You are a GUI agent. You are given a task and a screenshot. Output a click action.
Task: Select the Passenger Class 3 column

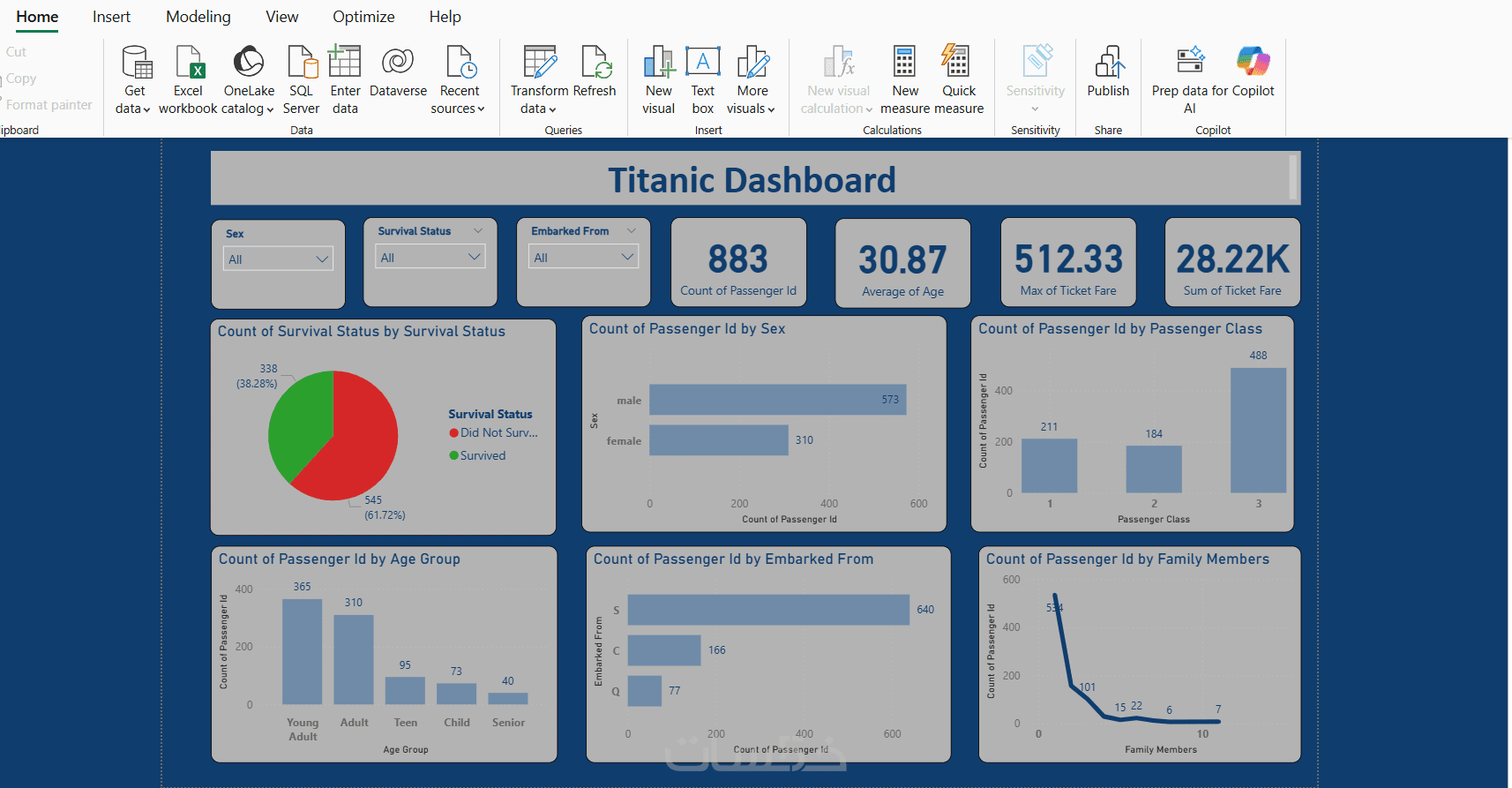pyautogui.click(x=1258, y=430)
